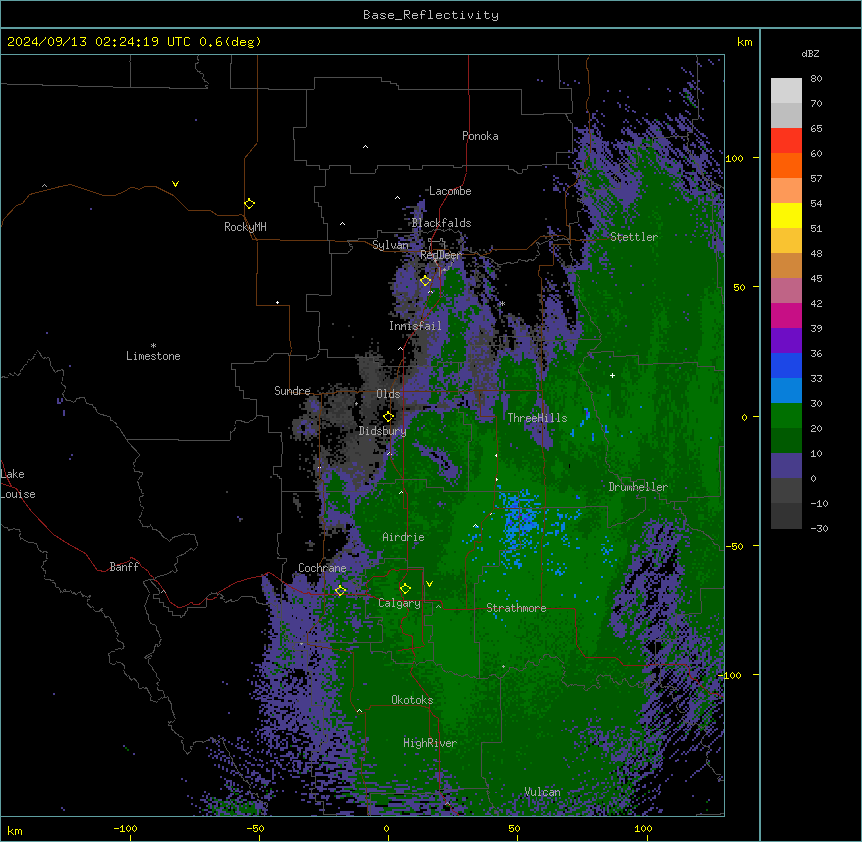Select the orange 60–57 dBZ legend swatch

[x=786, y=166]
